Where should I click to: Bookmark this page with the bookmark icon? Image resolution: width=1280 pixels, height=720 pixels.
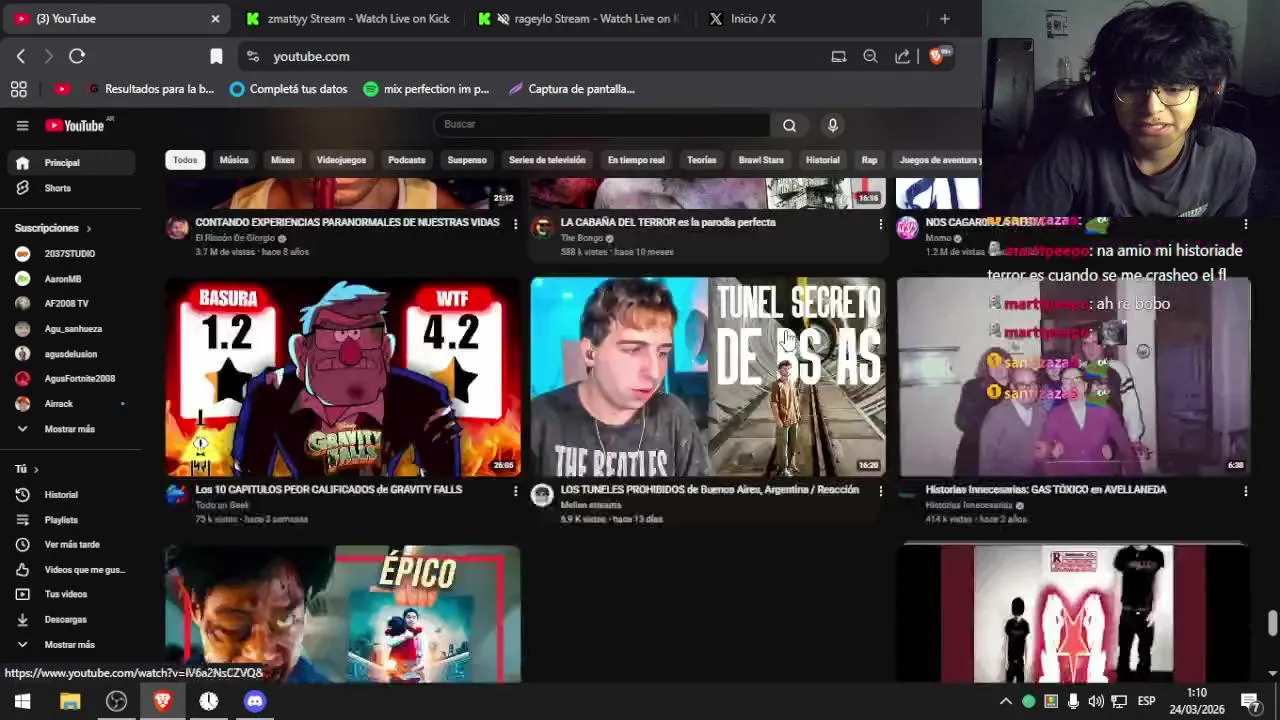[216, 56]
